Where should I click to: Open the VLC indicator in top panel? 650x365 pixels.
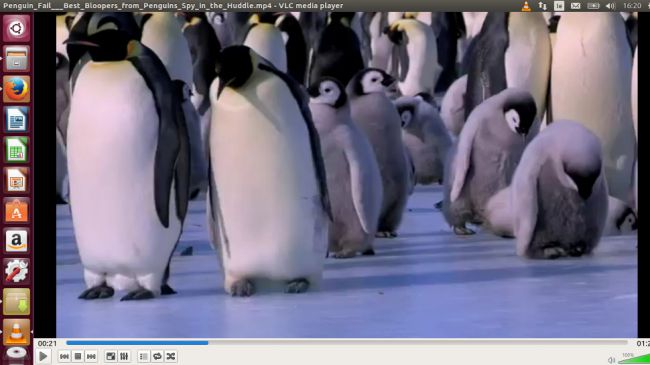526,6
